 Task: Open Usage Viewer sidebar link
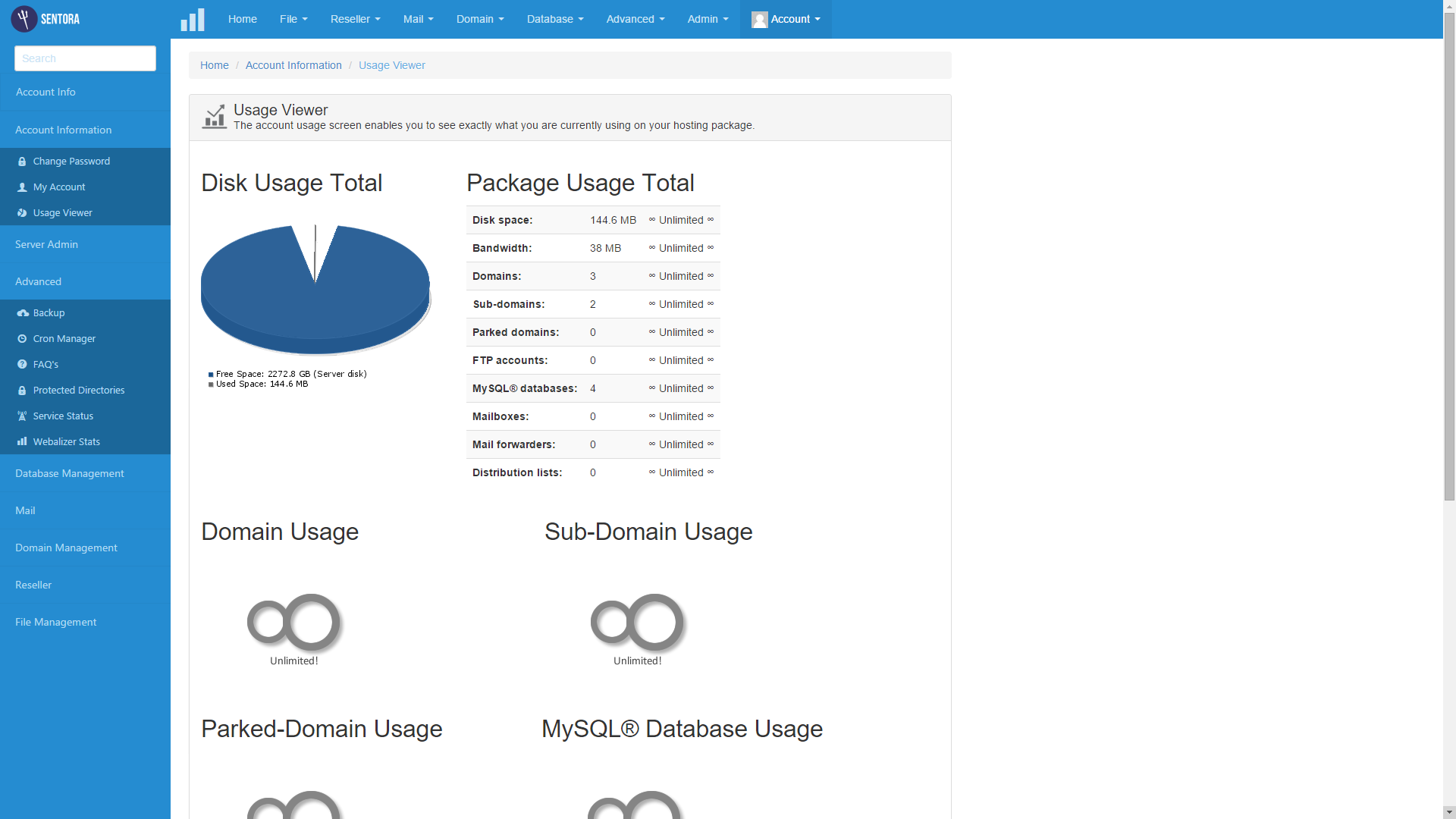[62, 213]
